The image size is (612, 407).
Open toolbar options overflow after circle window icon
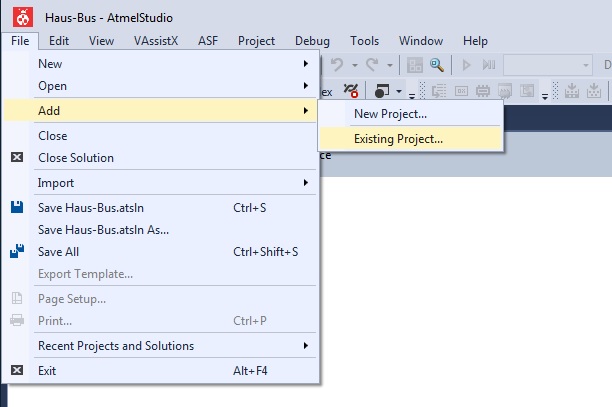pyautogui.click(x=412, y=94)
